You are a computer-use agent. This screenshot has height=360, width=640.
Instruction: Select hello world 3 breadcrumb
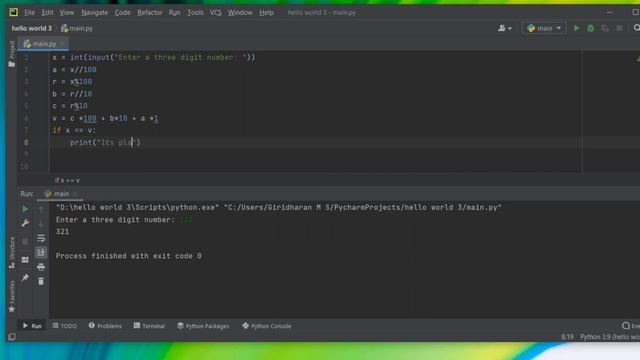click(x=32, y=28)
